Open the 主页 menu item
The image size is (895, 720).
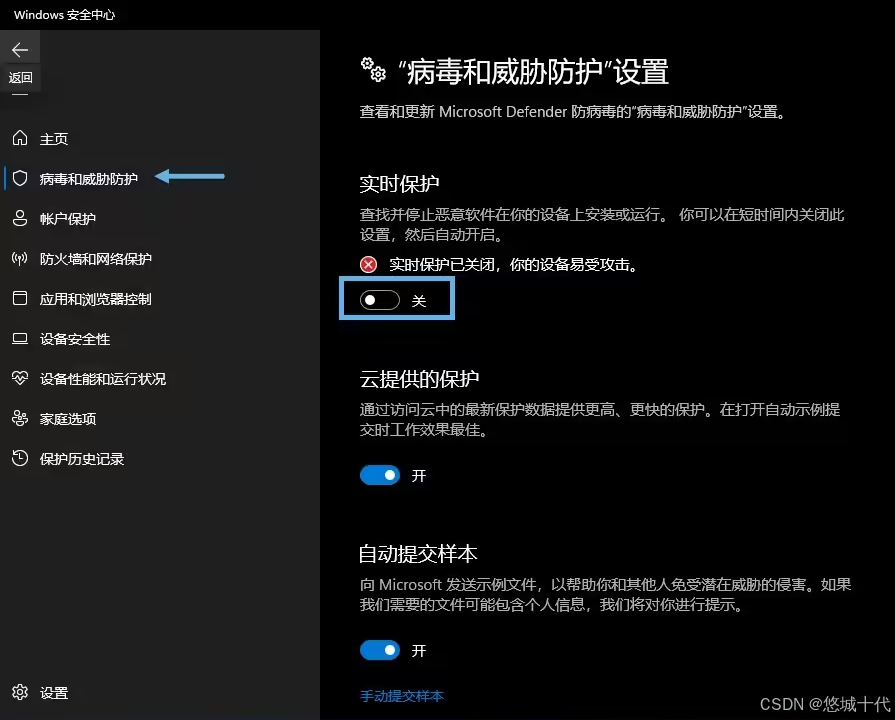point(54,139)
